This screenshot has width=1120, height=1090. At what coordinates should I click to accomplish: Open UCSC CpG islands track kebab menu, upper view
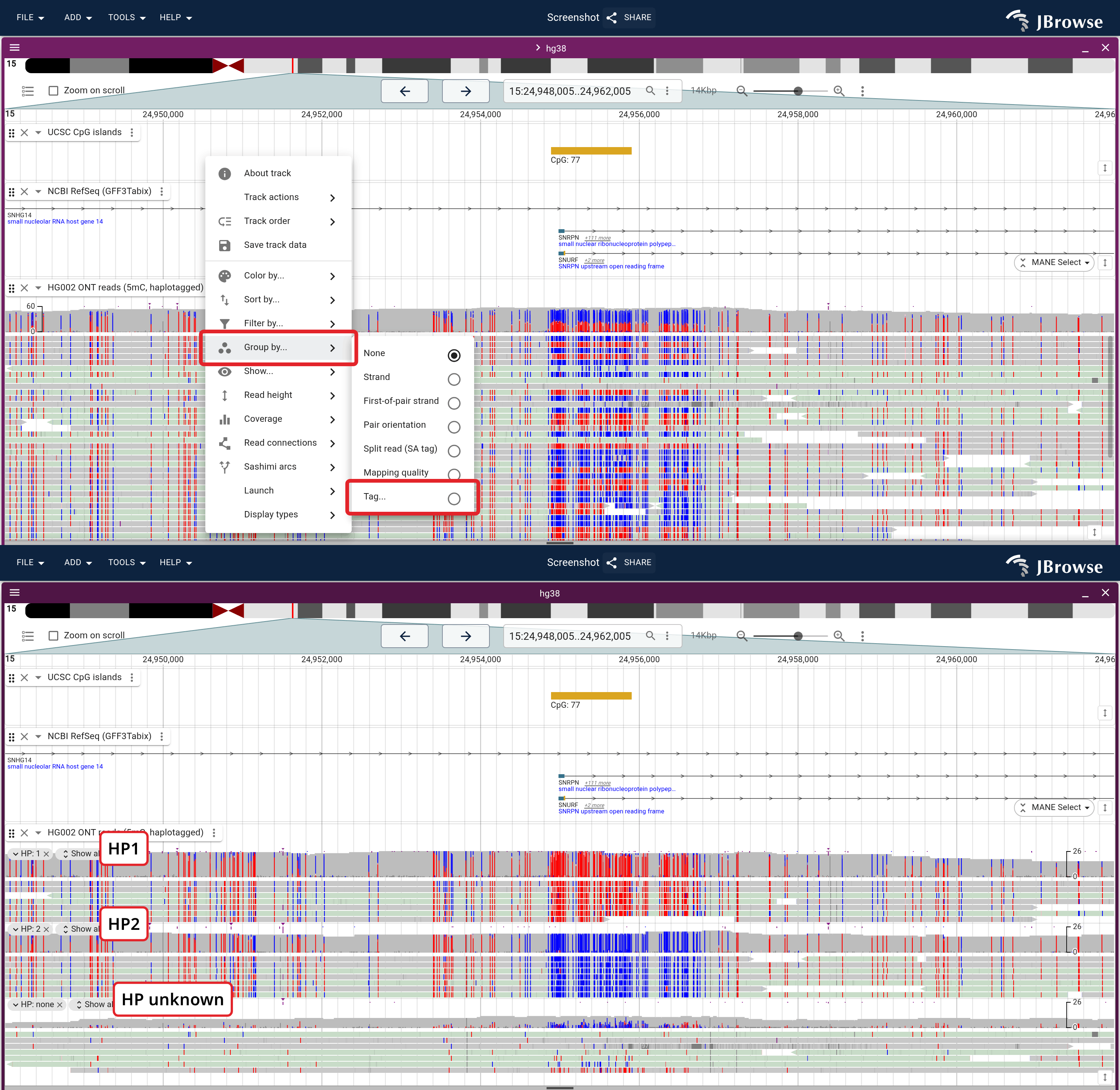pyautogui.click(x=132, y=132)
